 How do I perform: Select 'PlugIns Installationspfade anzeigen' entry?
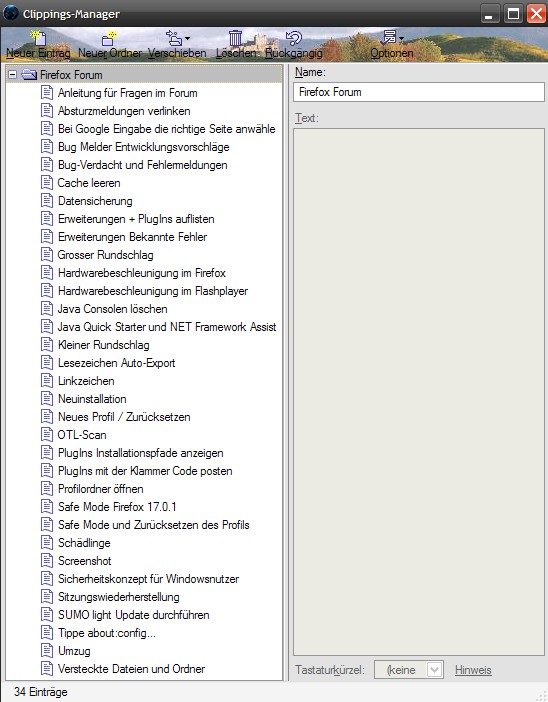tap(141, 453)
